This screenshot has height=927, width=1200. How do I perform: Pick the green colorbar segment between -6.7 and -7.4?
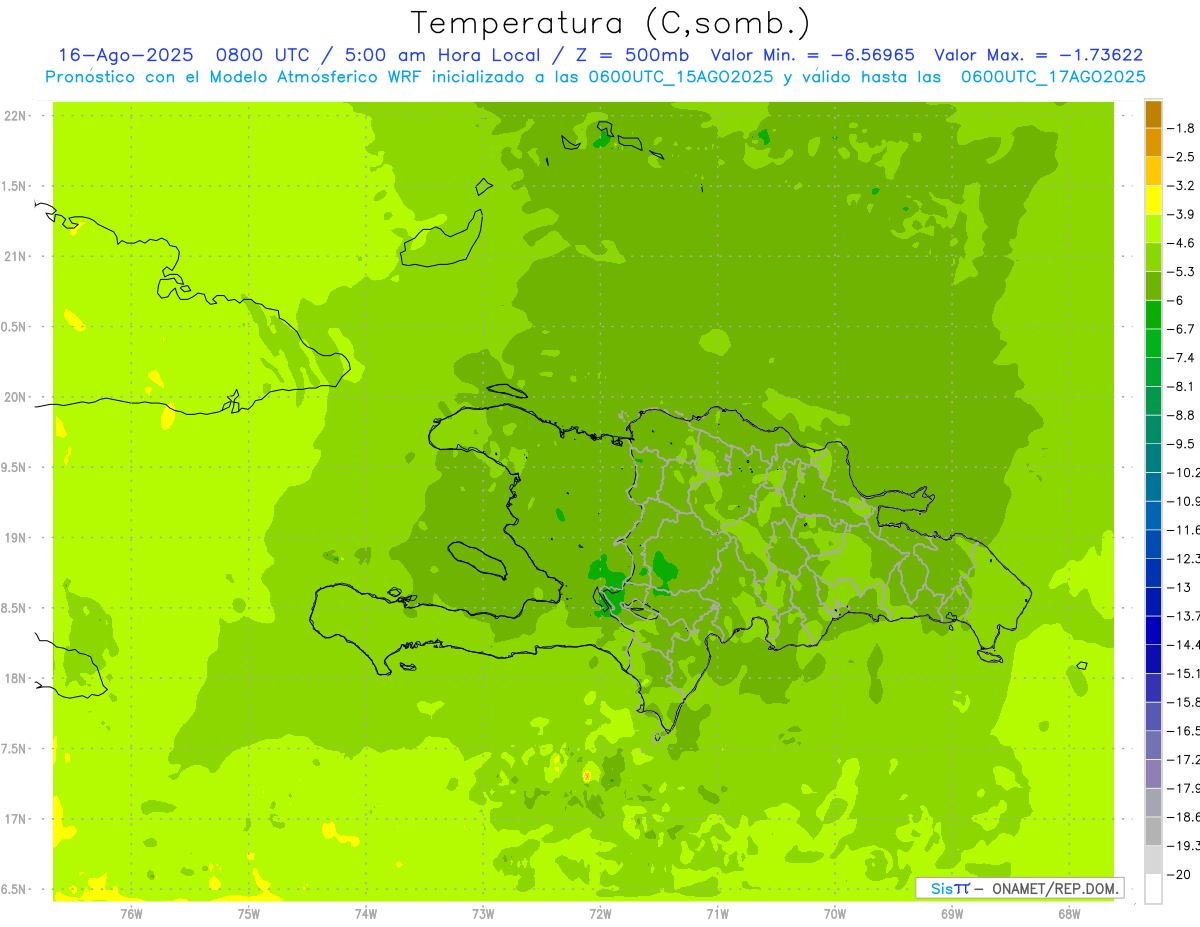click(x=1153, y=344)
